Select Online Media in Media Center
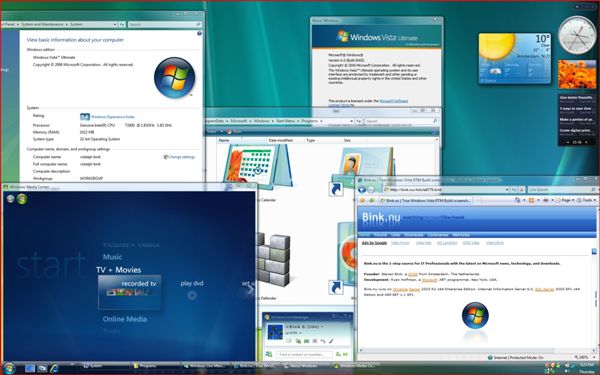The height and width of the screenshot is (375, 600). click(x=125, y=319)
